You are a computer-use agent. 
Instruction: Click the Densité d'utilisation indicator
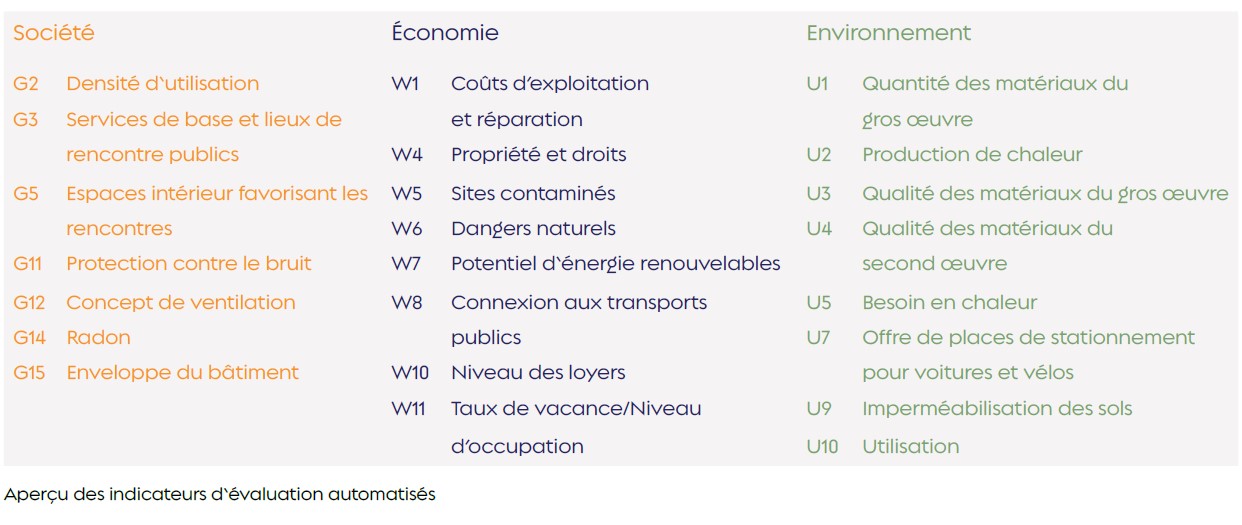[162, 84]
